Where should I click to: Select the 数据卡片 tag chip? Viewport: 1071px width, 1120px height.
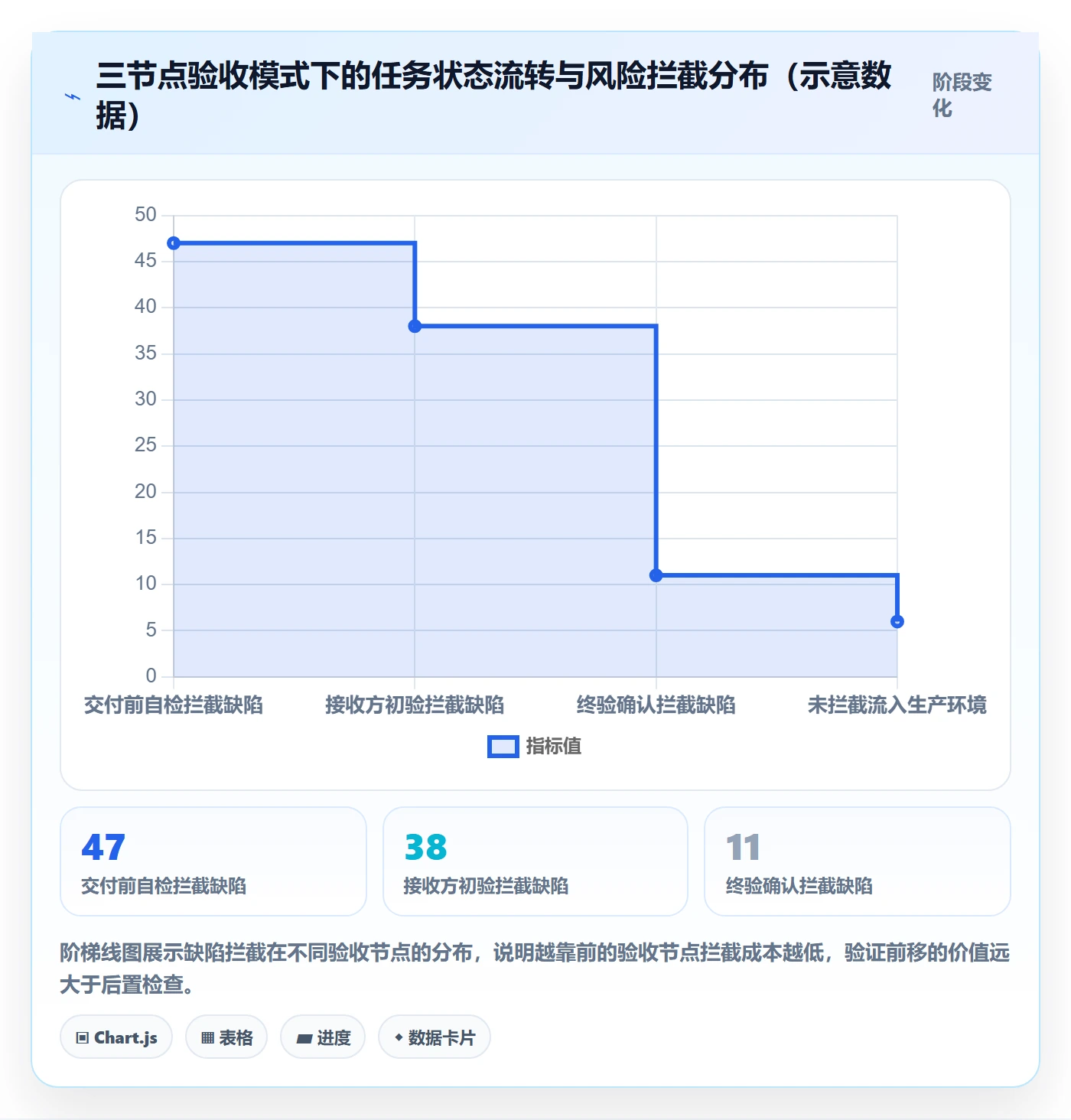pos(435,1037)
